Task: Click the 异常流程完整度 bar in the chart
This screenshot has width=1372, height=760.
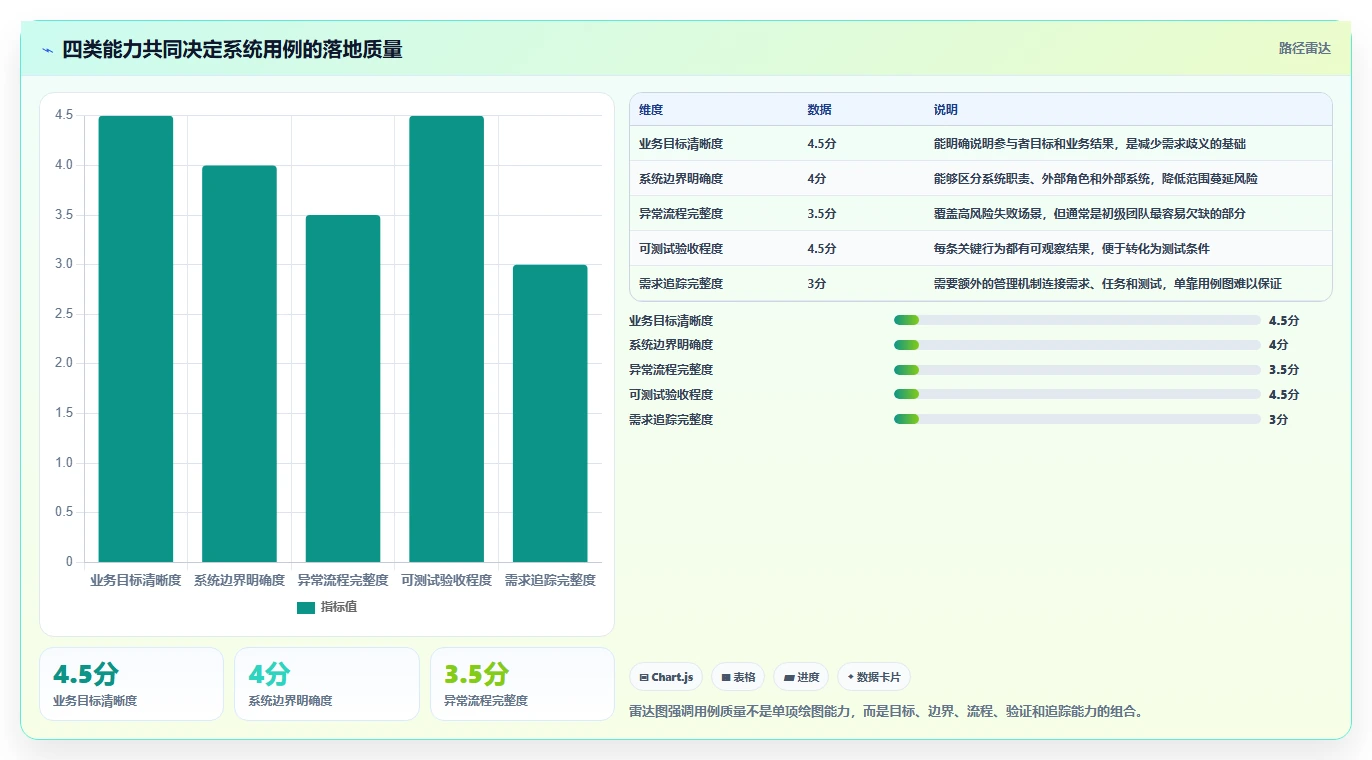Action: point(343,388)
